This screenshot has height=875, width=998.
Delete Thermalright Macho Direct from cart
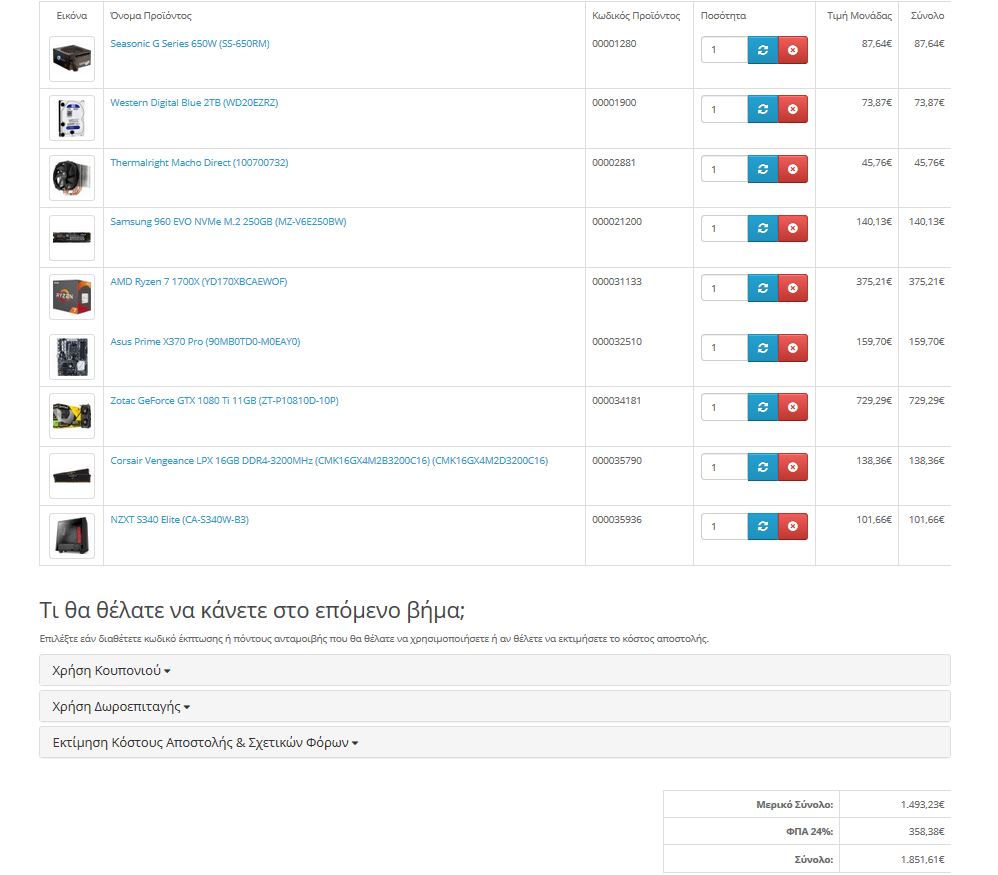(x=792, y=169)
